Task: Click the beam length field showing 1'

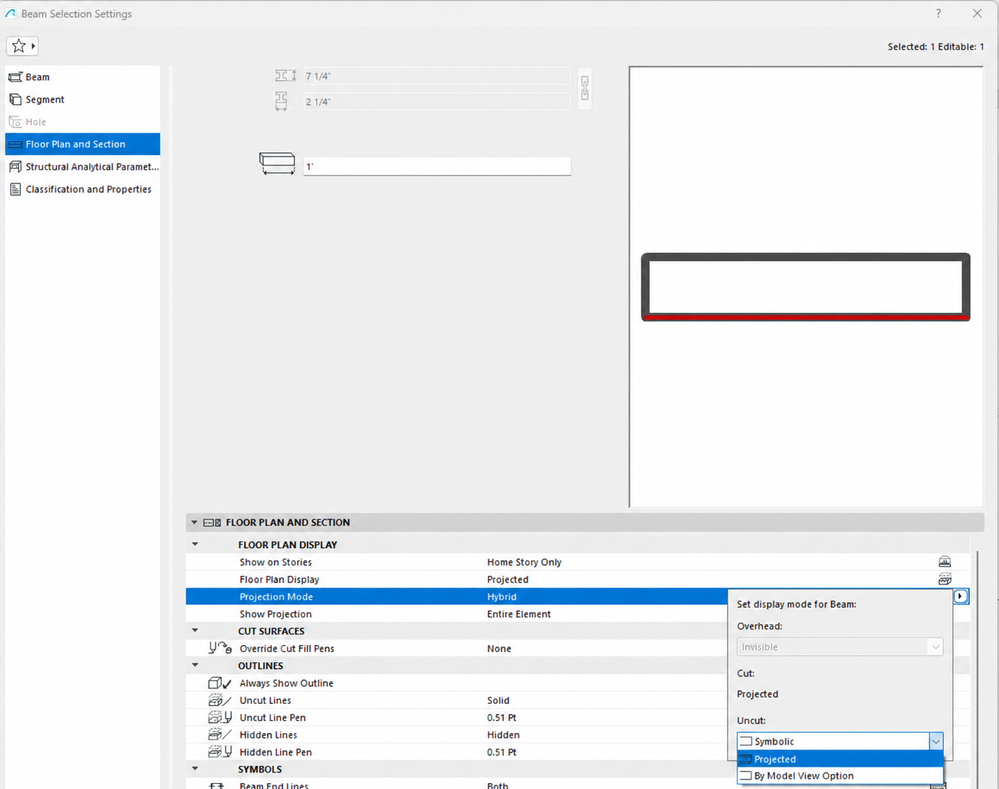Action: [437, 166]
